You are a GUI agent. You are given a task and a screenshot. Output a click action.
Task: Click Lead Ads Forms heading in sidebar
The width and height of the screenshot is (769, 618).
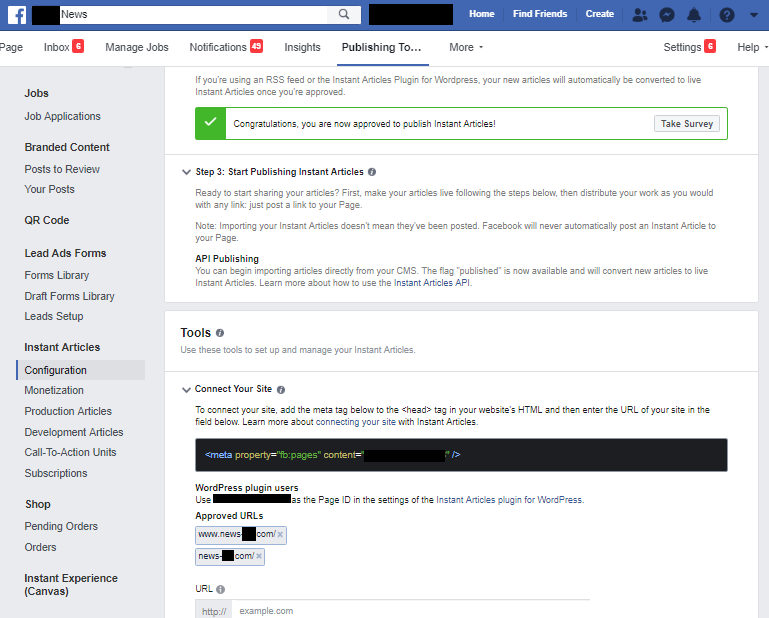pos(65,253)
